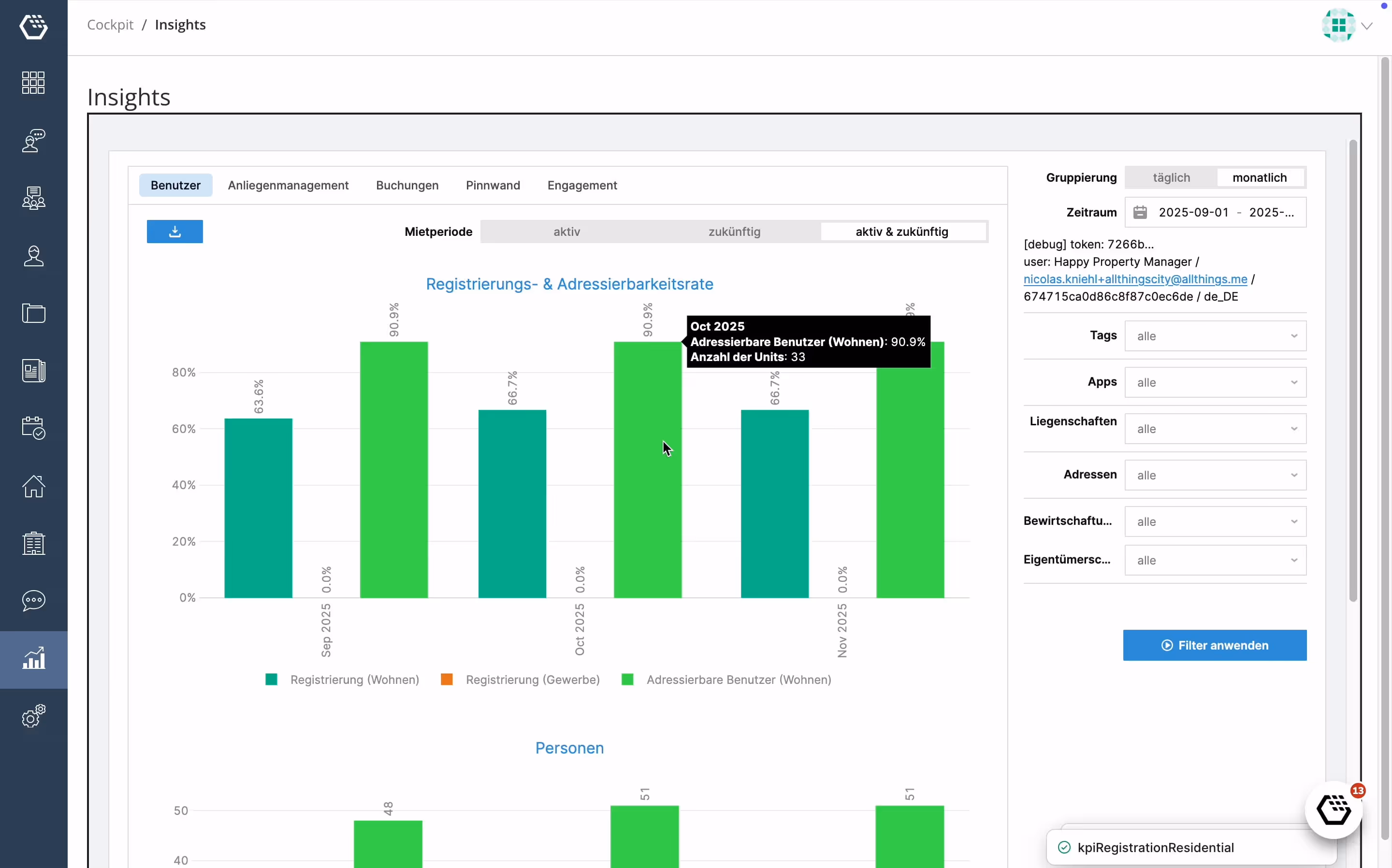Viewport: 1392px width, 868px height.
Task: Open the dashboard grid icon in sidebar
Action: [x=33, y=83]
